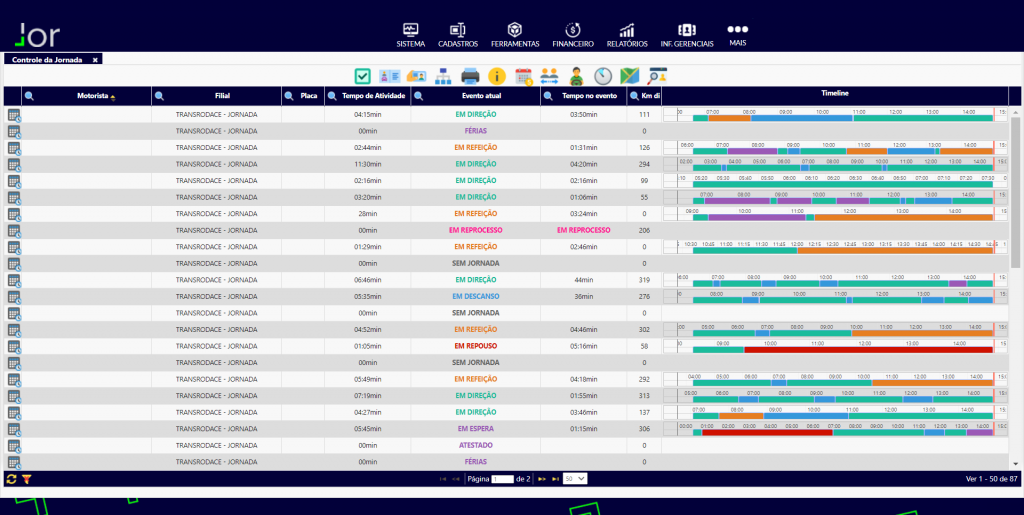Click the magnifier beside Tempo no evento
The width and height of the screenshot is (1024, 515).
[549, 96]
